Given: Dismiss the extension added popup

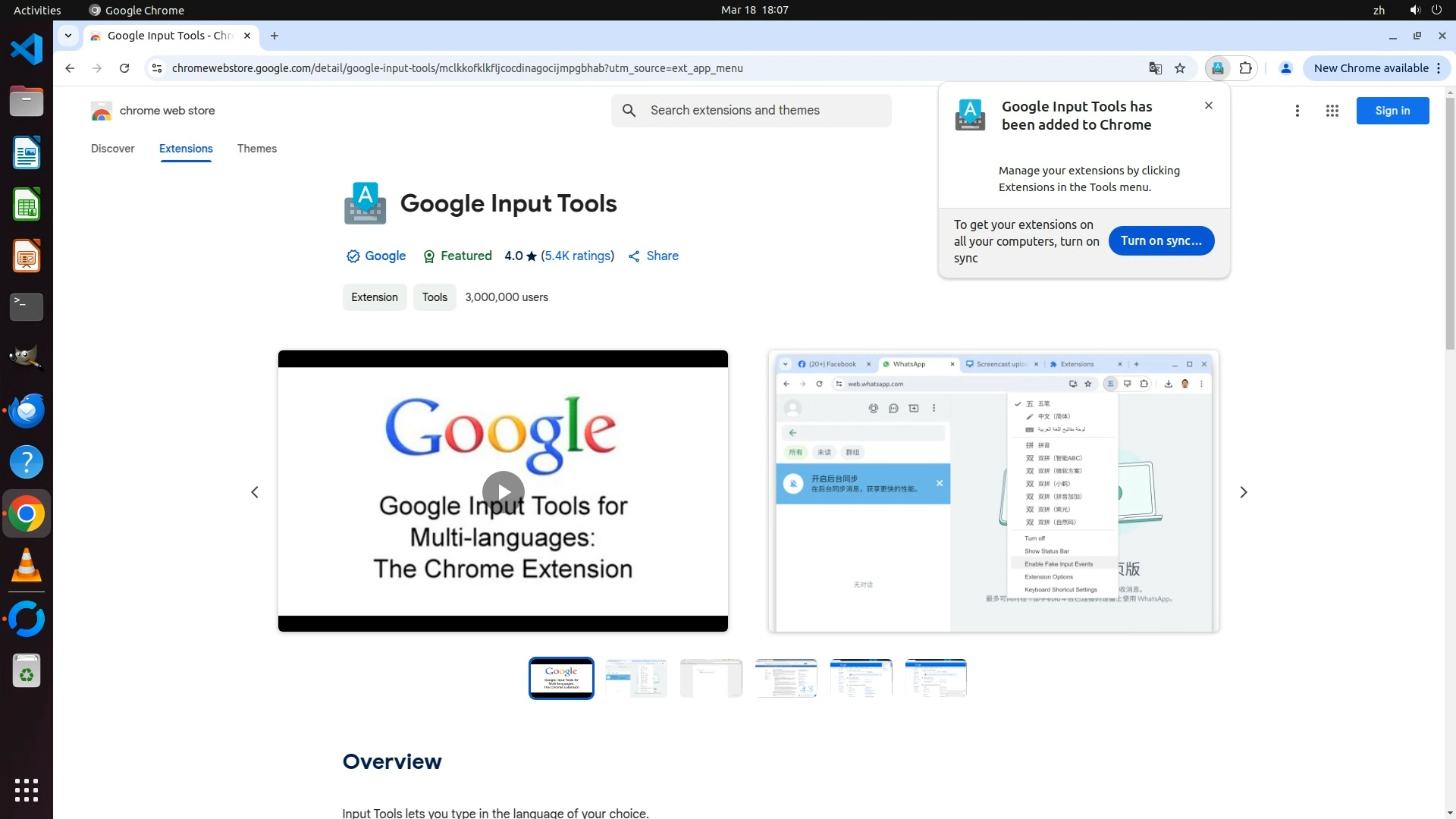Looking at the screenshot, I should [x=1208, y=105].
